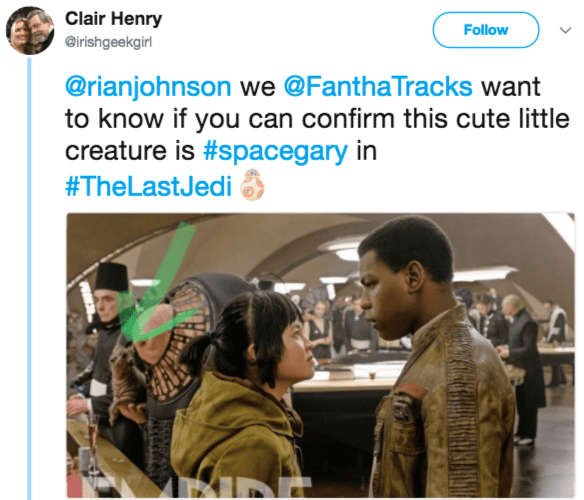The image size is (584, 500).
Task: Open the #spacegary hashtag
Action: [276, 152]
